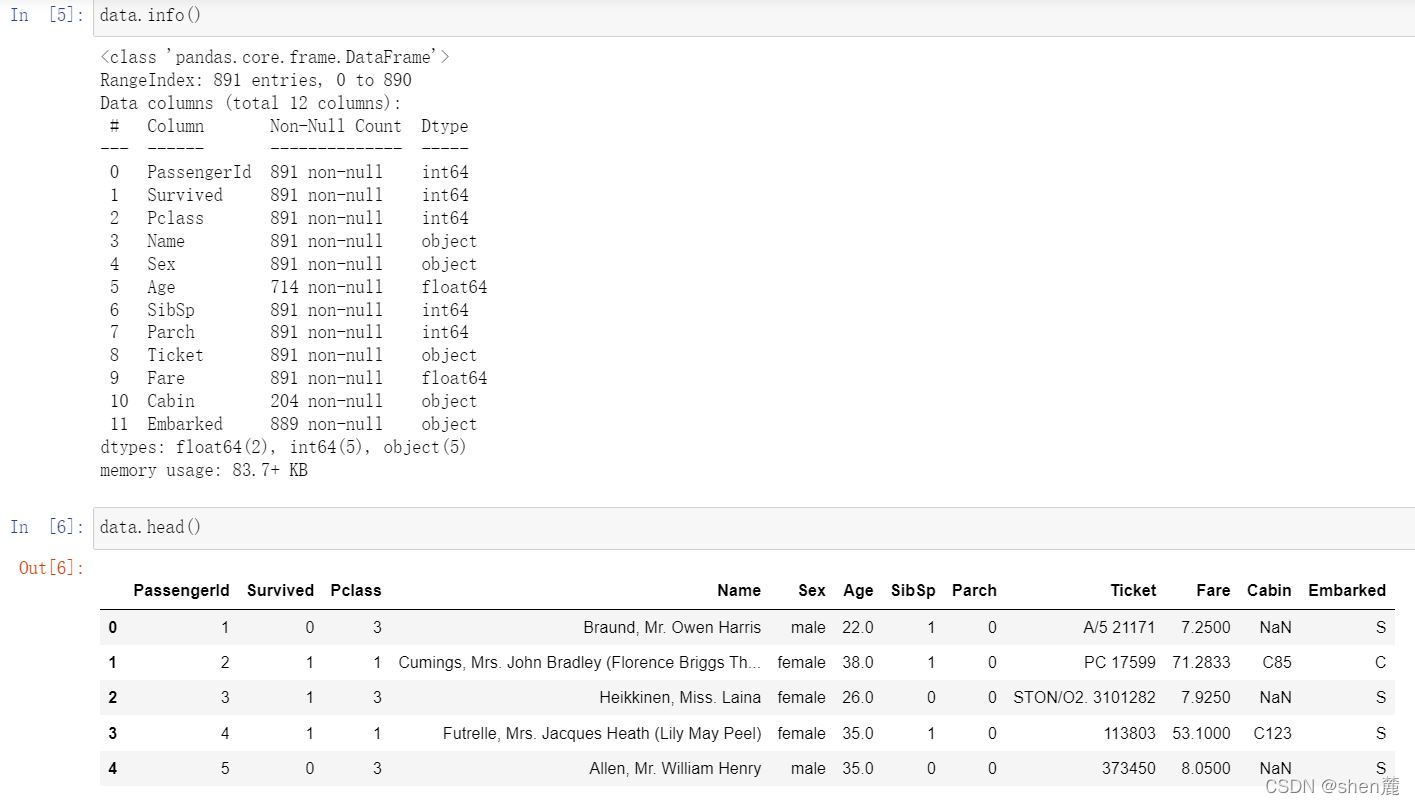Click ticket cell '113803'

click(1130, 733)
